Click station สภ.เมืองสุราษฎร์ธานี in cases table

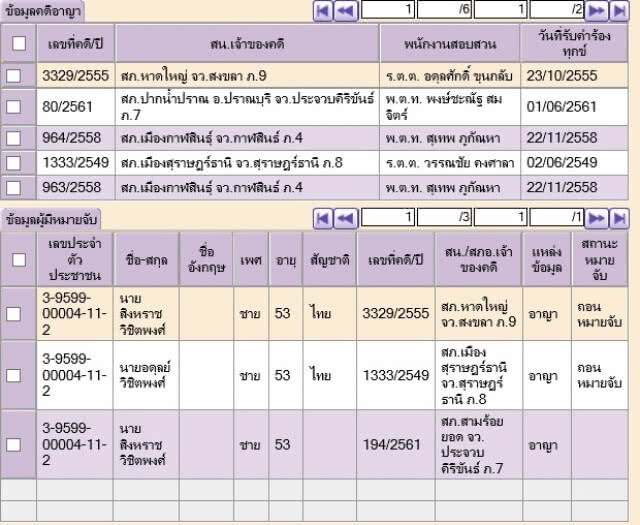click(x=231, y=163)
